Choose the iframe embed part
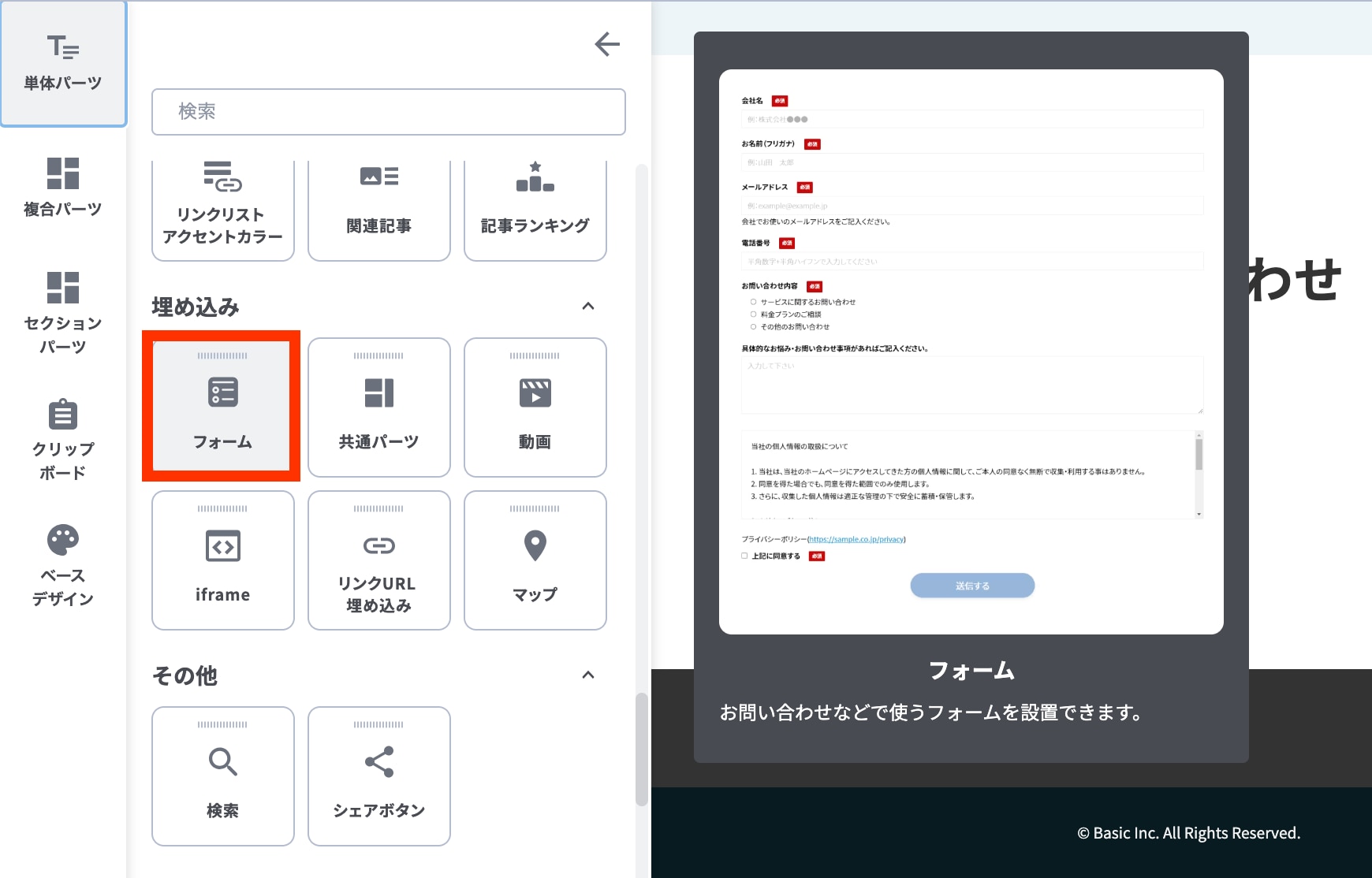The width and height of the screenshot is (1372, 878). [x=223, y=560]
